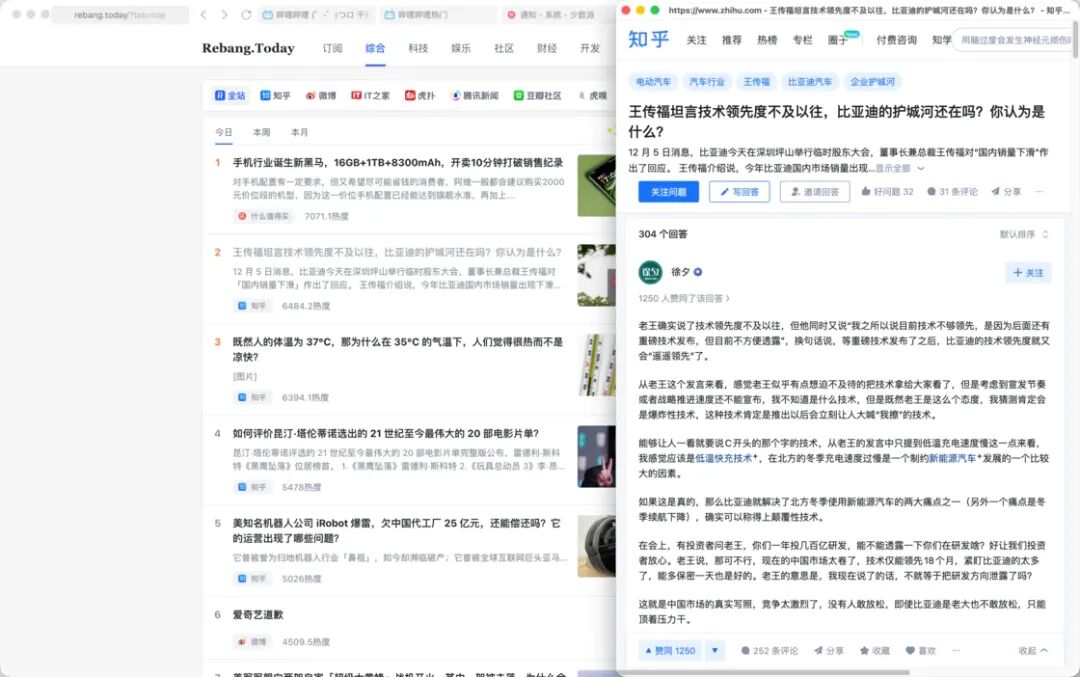Filter by 腾讯新闻 source
Viewport: 1080px width, 677px height.
tap(475, 96)
